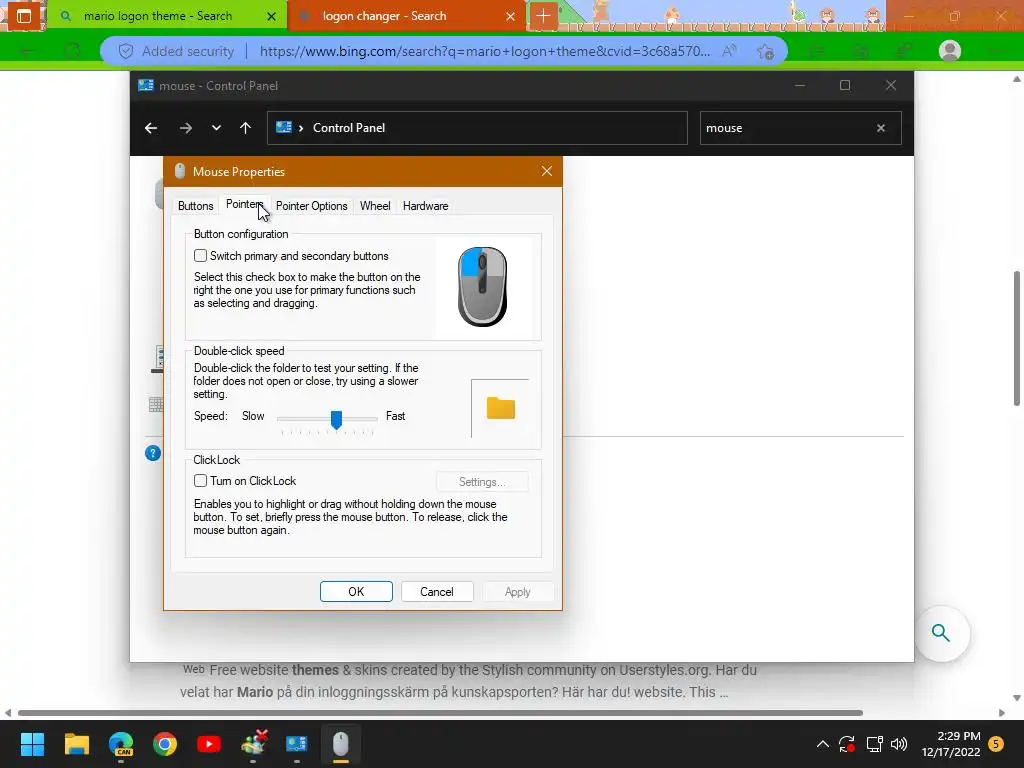Click the Control Panel window title icon
Viewport: 1024px width, 768px height.
coord(146,86)
